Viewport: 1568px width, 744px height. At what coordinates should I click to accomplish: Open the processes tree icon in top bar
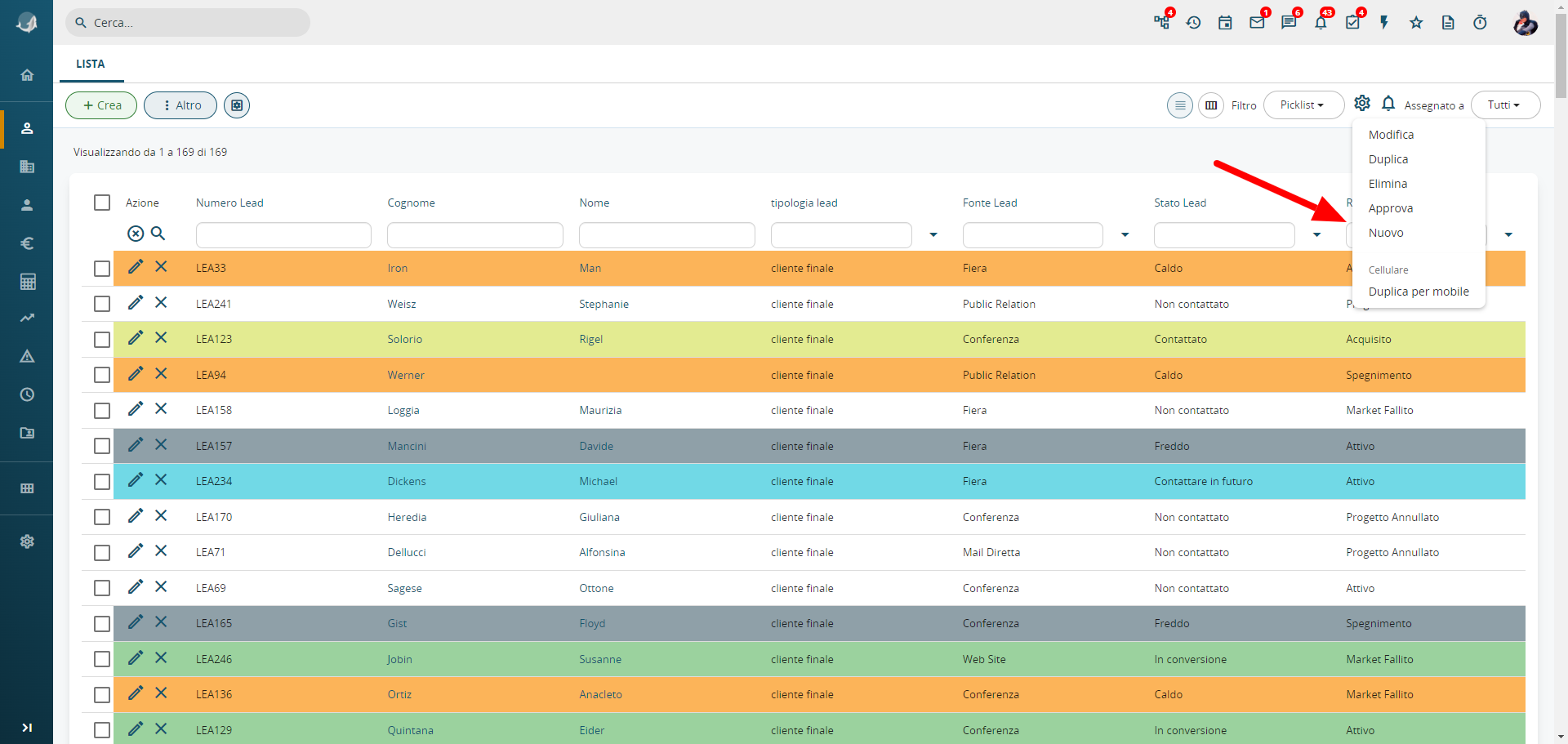[x=1161, y=23]
